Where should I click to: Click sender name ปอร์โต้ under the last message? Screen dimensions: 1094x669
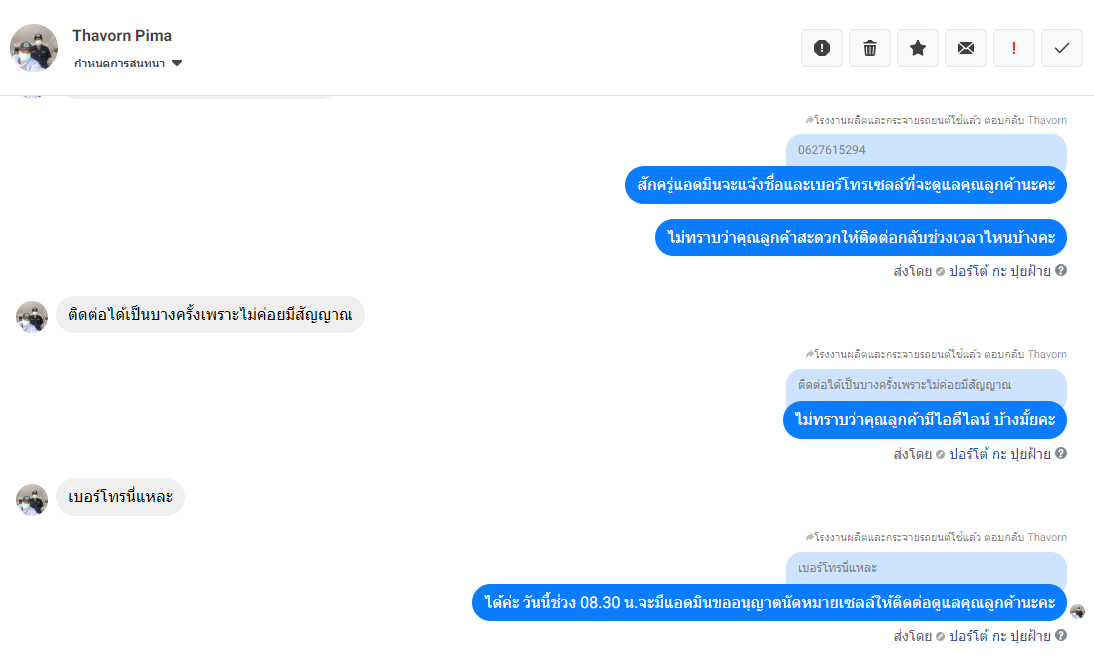tap(969, 636)
